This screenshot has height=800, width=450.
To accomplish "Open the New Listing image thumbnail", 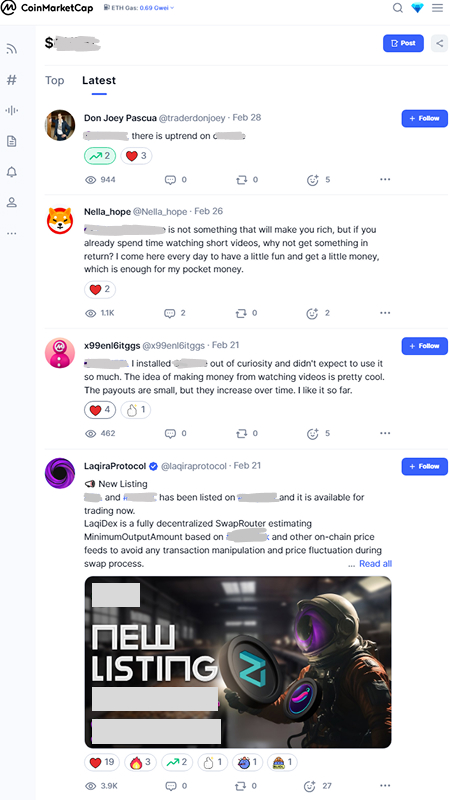I will (238, 662).
